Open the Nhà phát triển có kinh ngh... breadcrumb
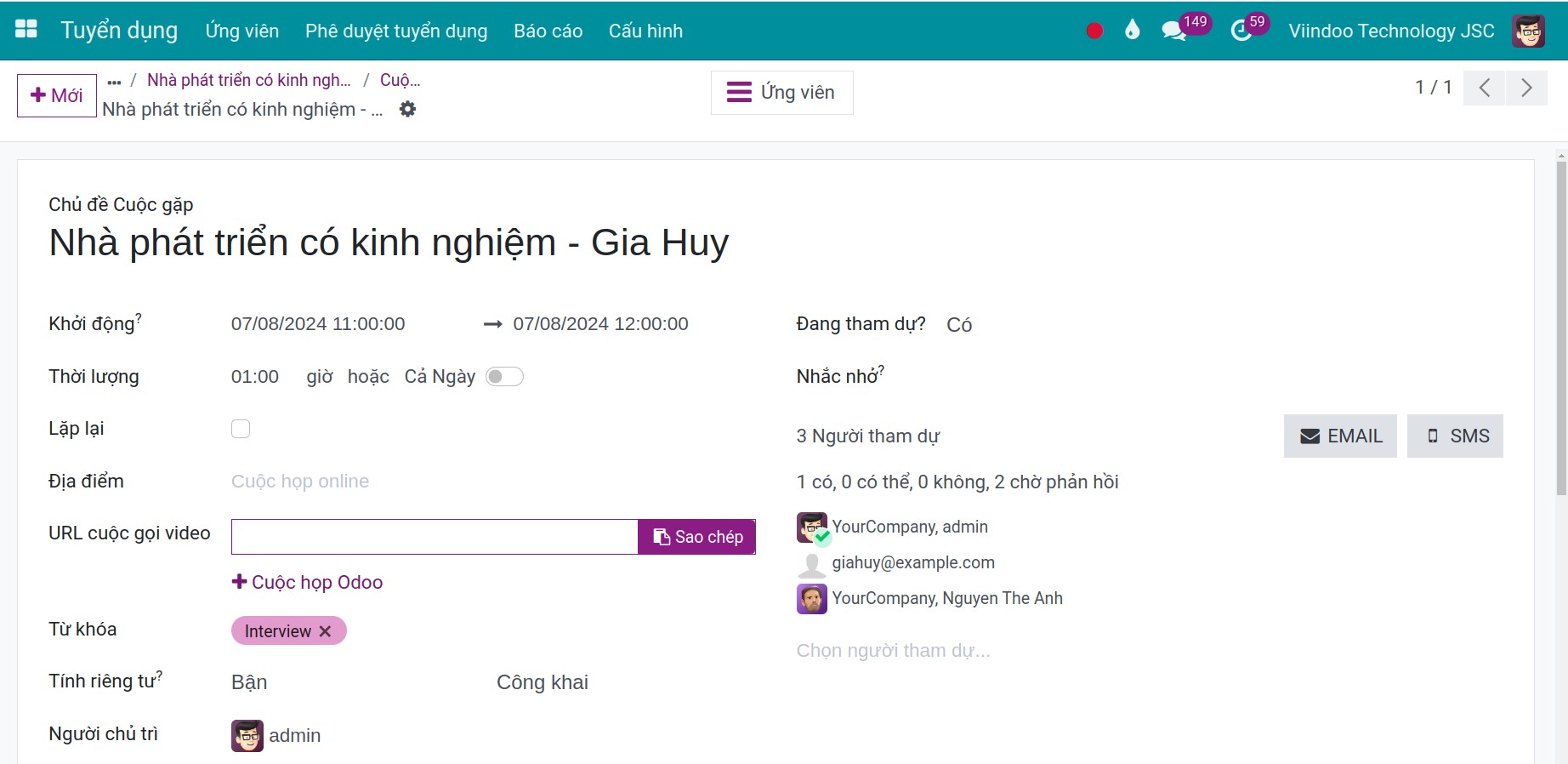Screen dimensions: 1568x764 tap(249, 80)
